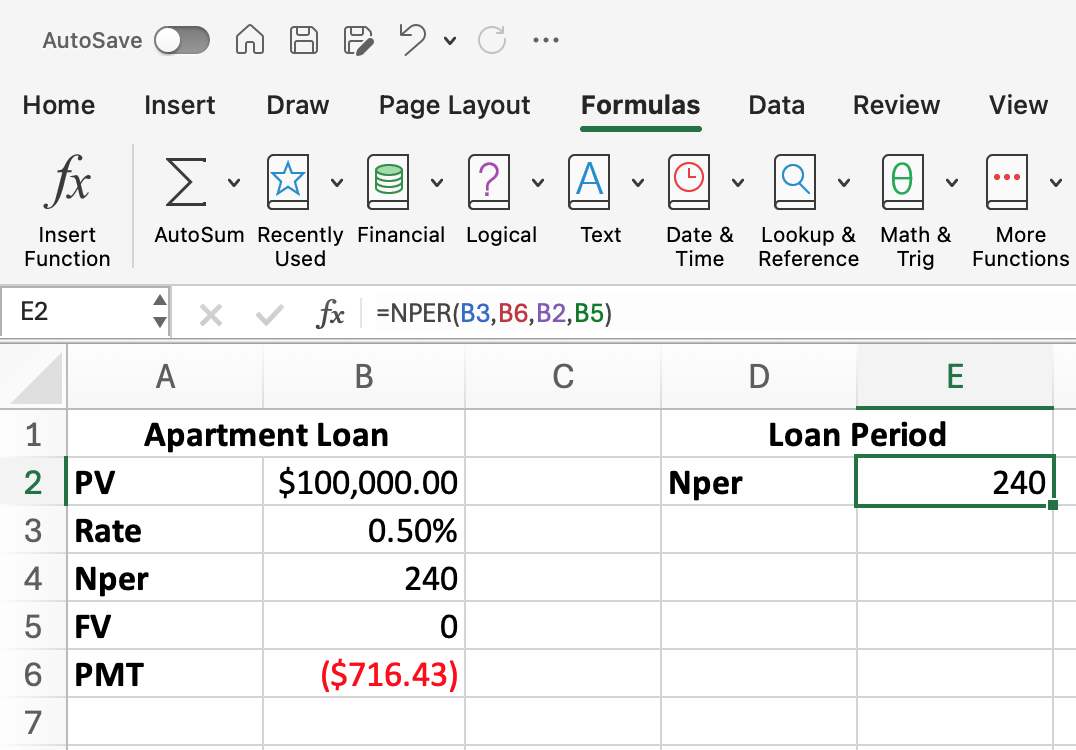Expand the Financial dropdown arrow
1076x750 pixels.
tap(436, 183)
